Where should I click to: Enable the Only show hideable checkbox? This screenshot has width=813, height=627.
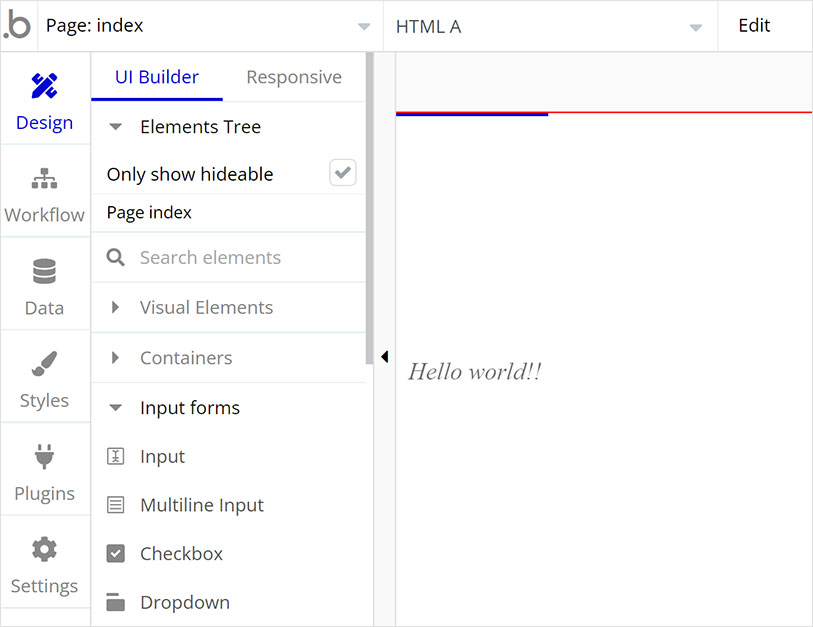[342, 172]
